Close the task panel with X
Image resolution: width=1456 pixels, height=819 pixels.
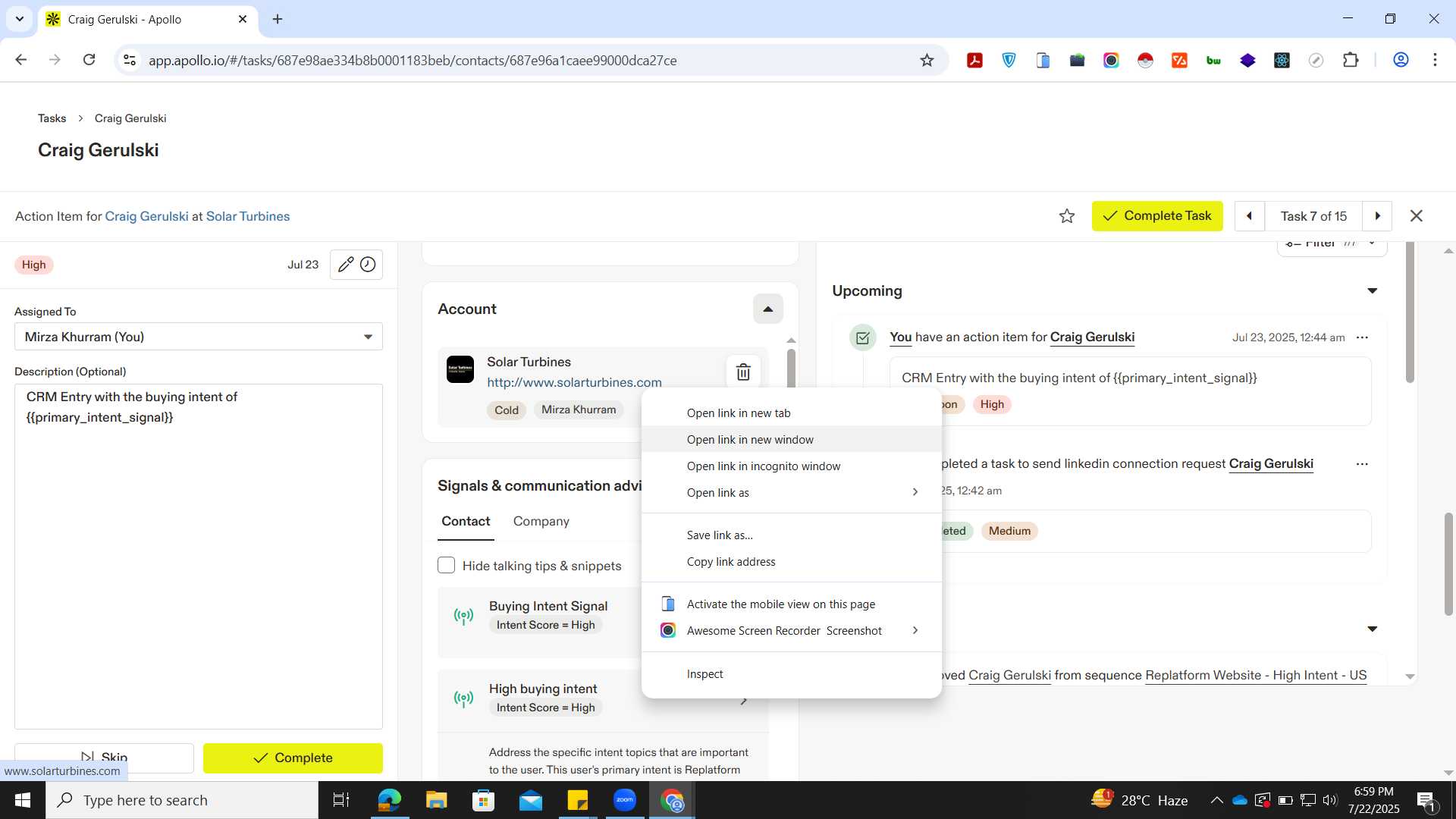[x=1416, y=216]
